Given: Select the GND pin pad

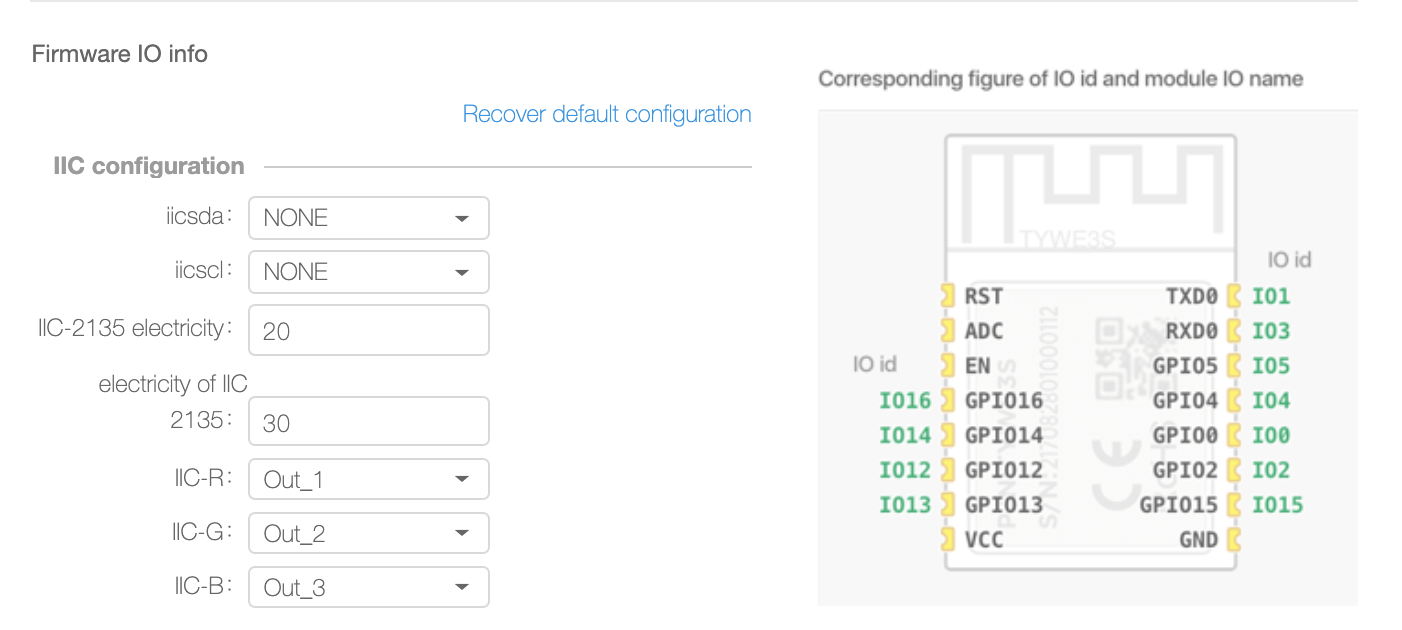Looking at the screenshot, I should (x=1234, y=540).
